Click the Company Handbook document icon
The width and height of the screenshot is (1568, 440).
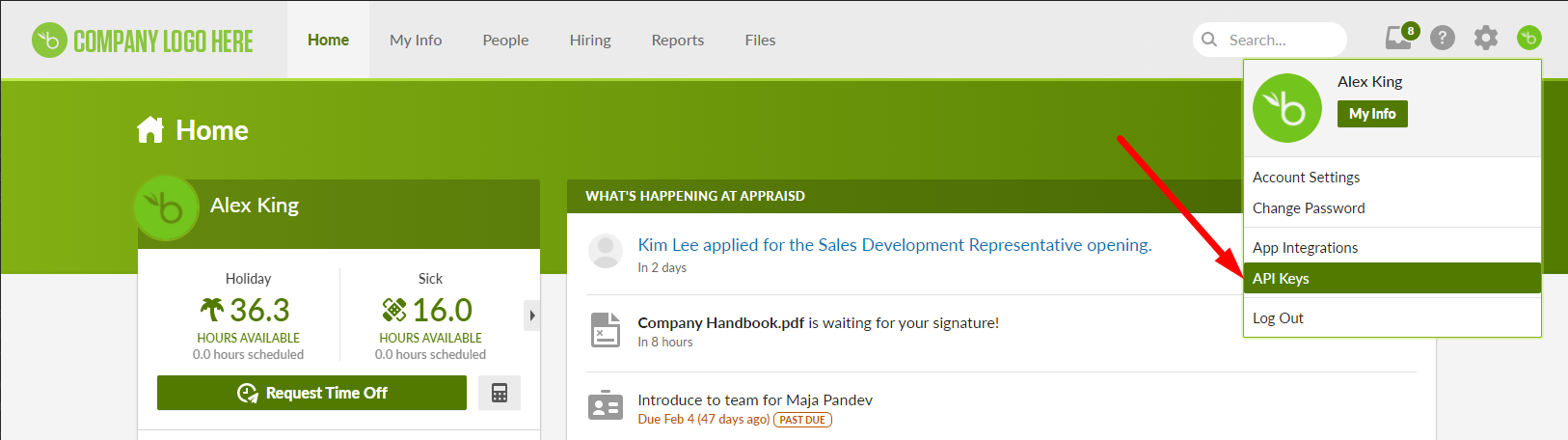[606, 330]
